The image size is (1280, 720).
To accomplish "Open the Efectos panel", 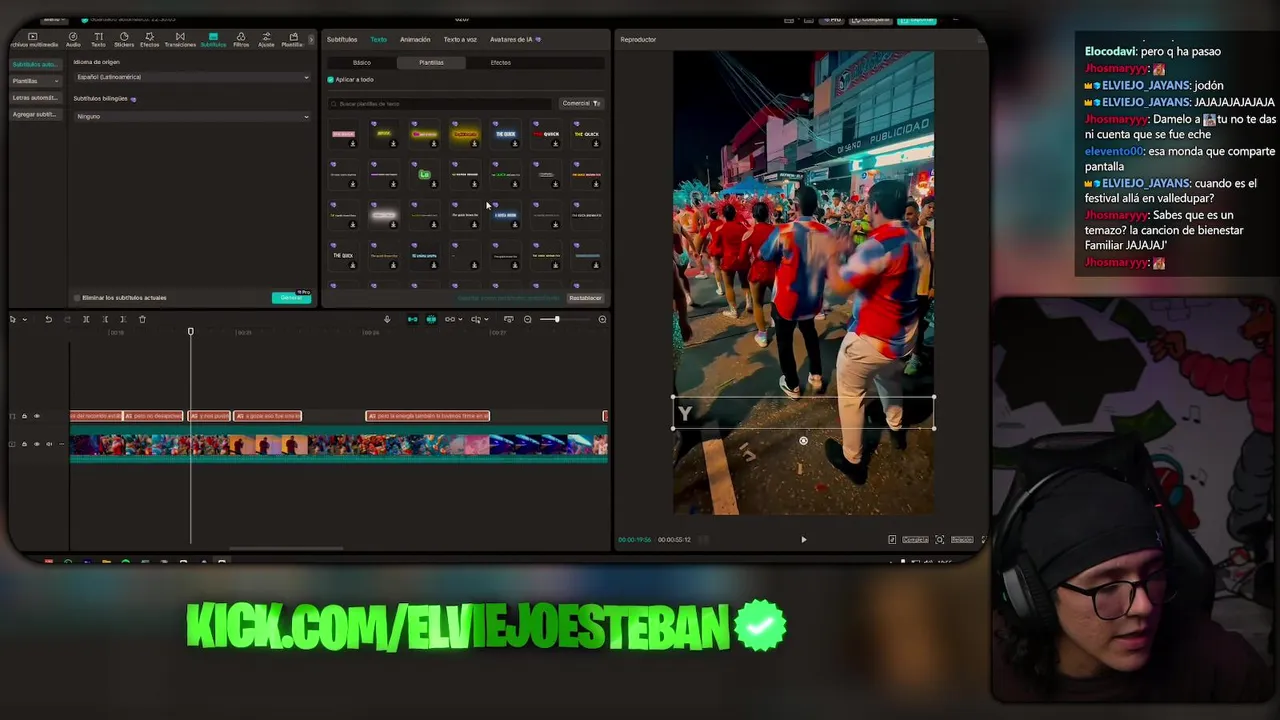I will pyautogui.click(x=149, y=40).
